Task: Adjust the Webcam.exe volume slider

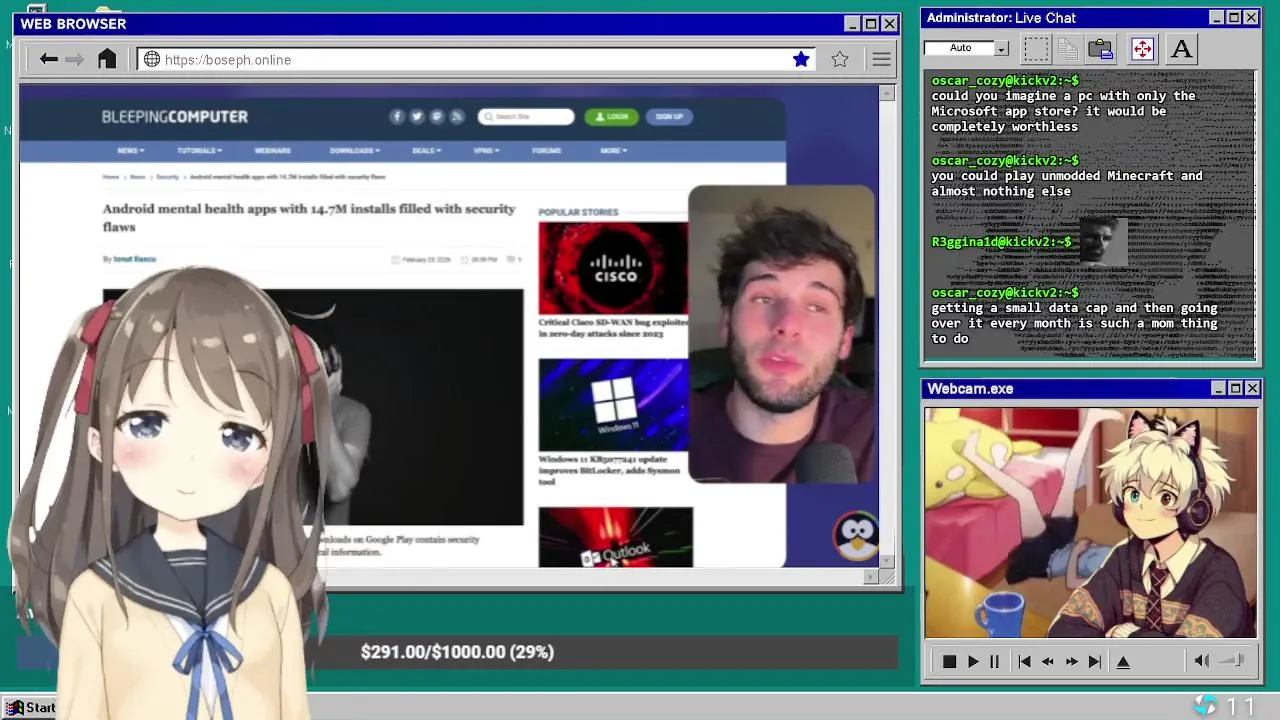Action: coord(1233,660)
